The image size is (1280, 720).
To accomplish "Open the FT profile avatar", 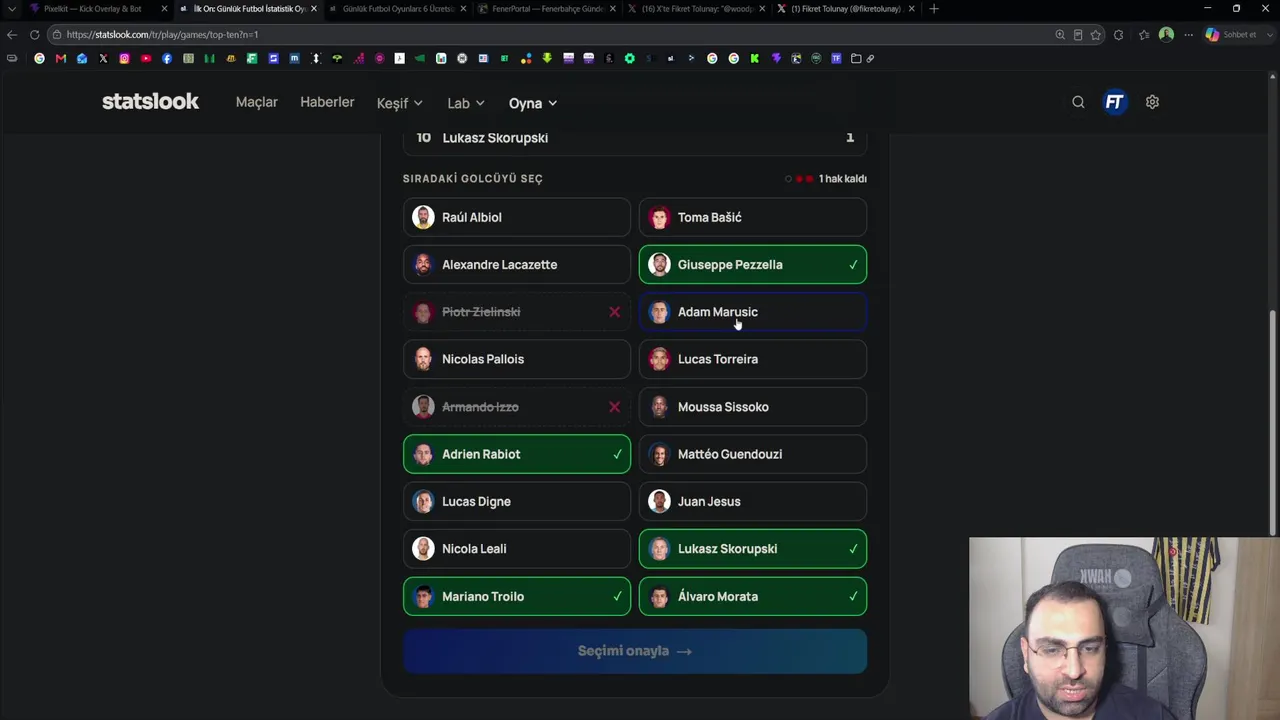I will tap(1114, 102).
